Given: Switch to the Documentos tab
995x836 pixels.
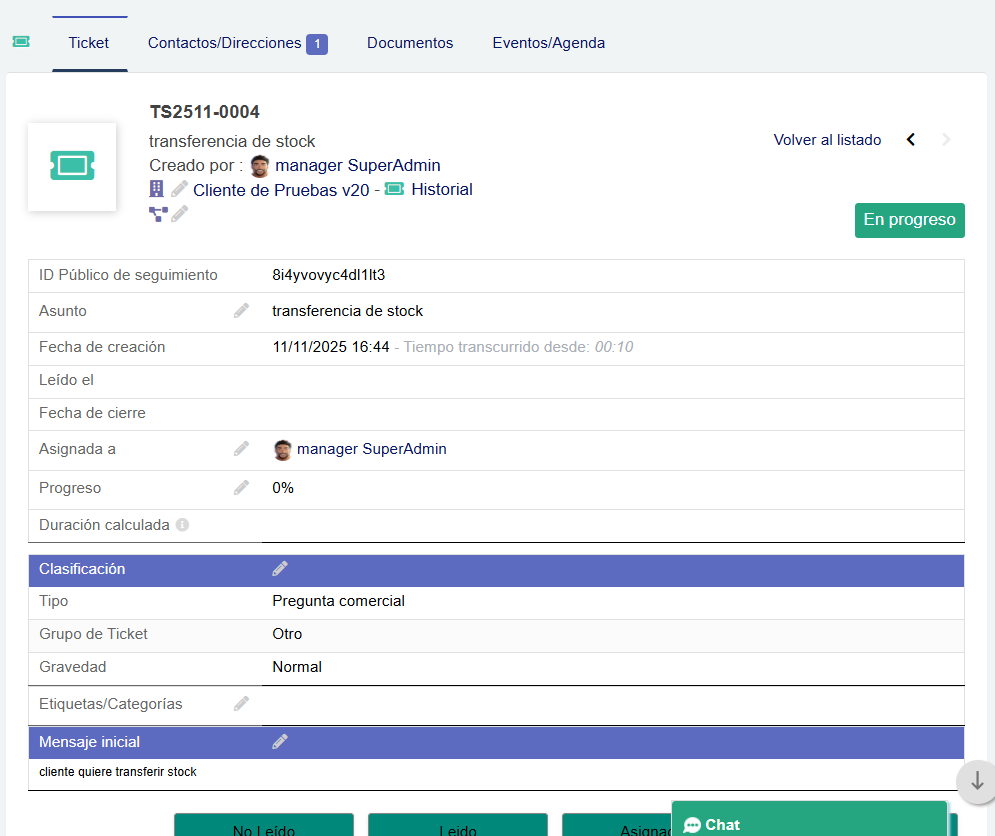Looking at the screenshot, I should pos(410,43).
